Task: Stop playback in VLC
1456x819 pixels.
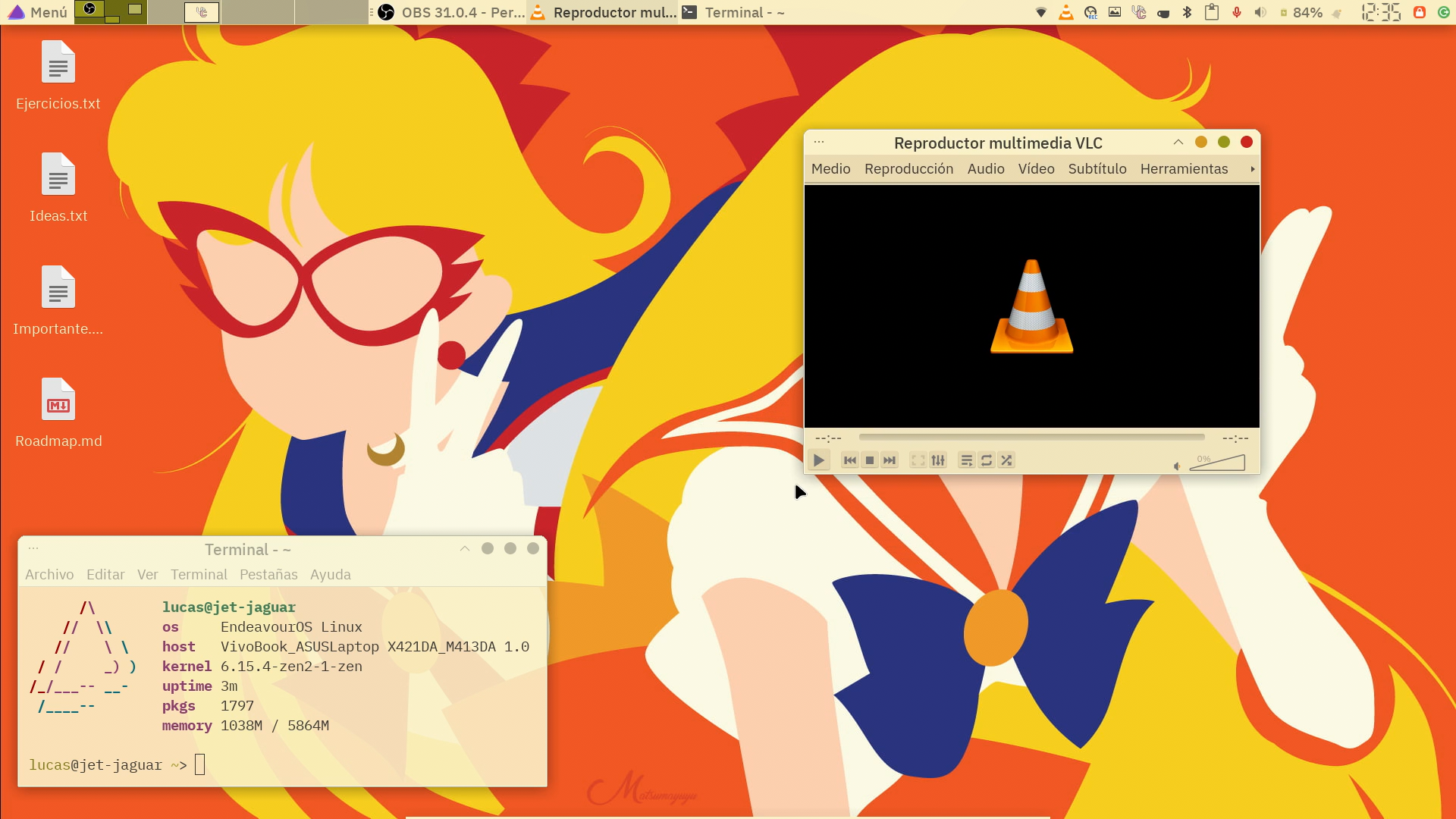Action: point(870,460)
